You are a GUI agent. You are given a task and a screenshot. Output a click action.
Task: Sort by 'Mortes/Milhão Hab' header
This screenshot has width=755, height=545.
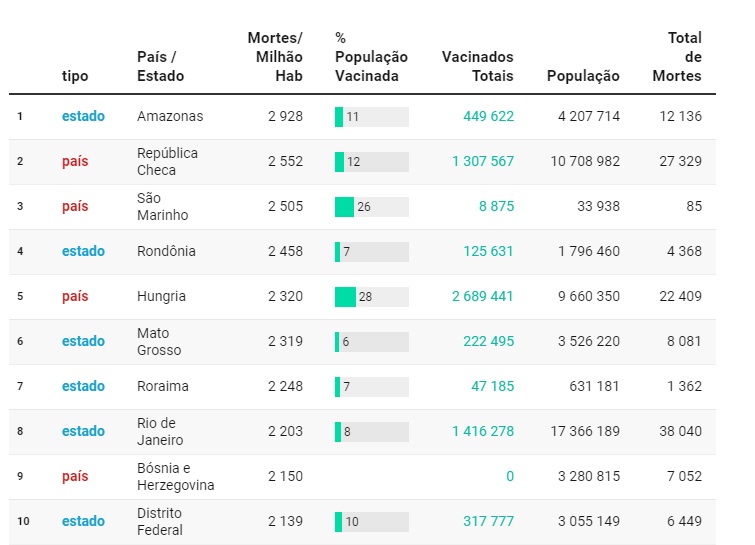275,57
